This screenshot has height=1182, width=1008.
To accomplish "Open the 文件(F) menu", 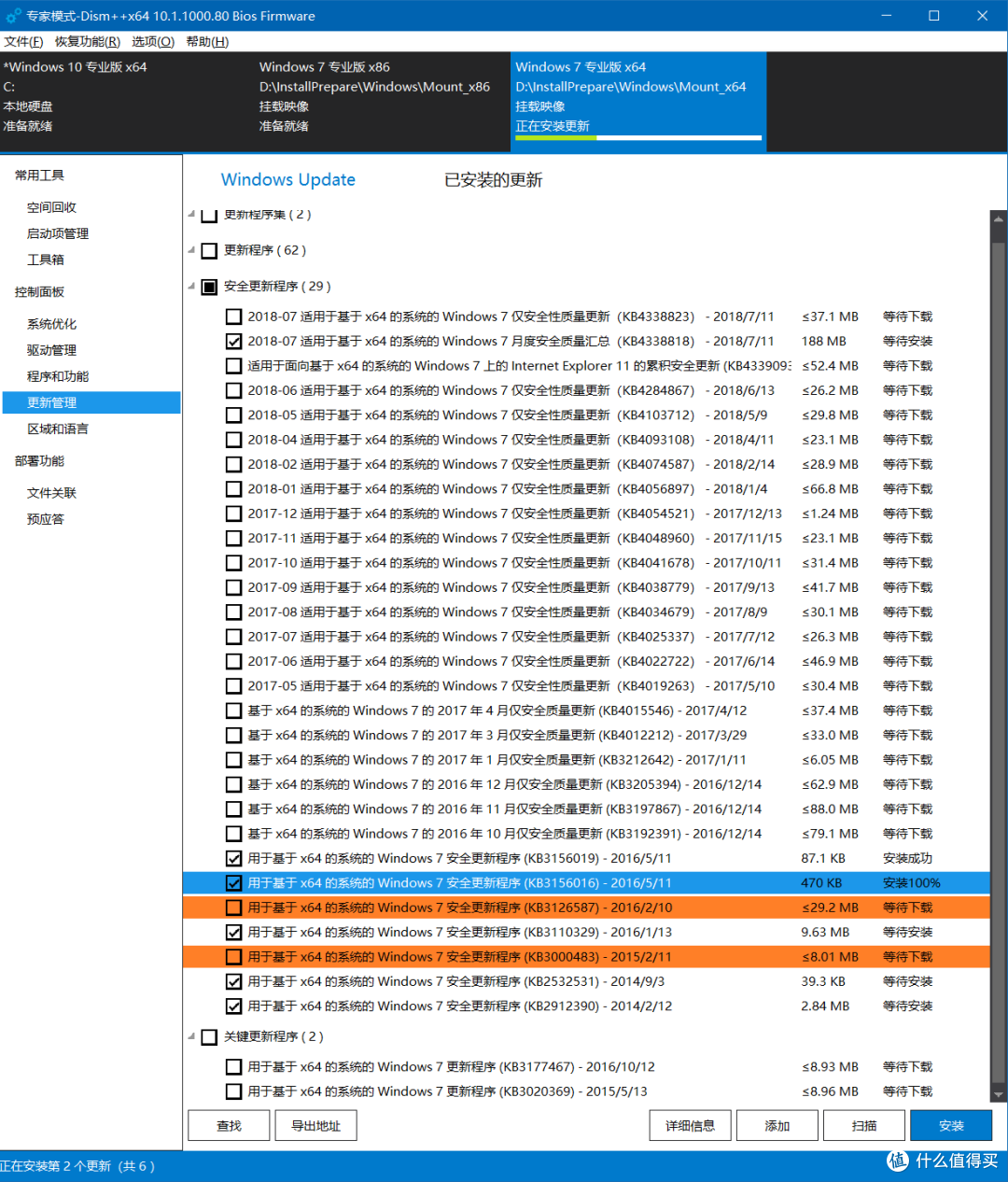I will [23, 42].
